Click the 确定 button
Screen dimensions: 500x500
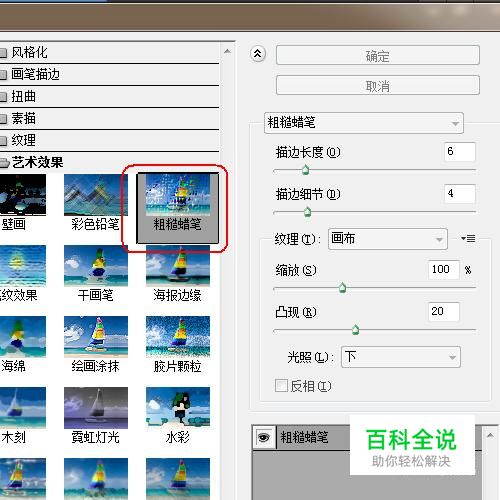(378, 55)
